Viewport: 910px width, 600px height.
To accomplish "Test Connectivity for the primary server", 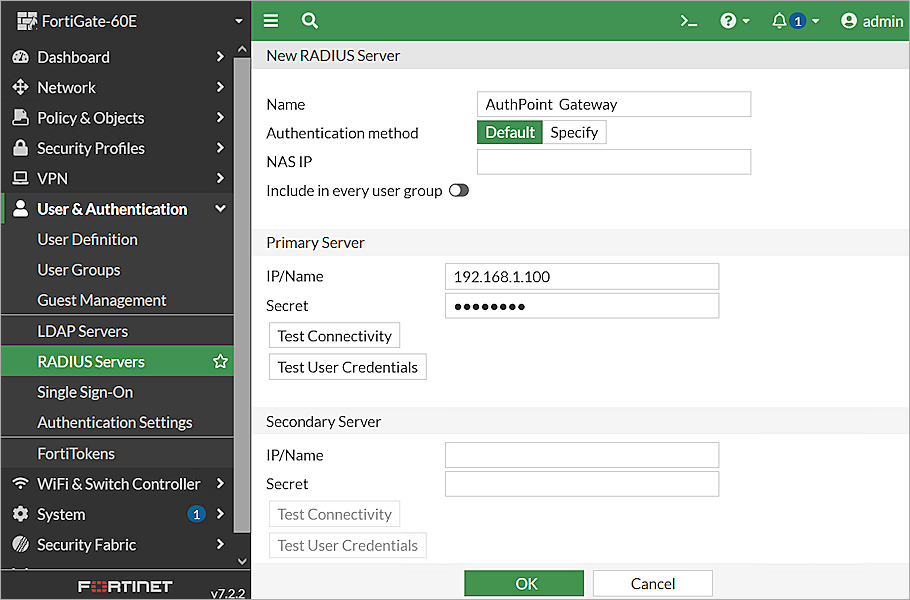I will click(x=334, y=335).
